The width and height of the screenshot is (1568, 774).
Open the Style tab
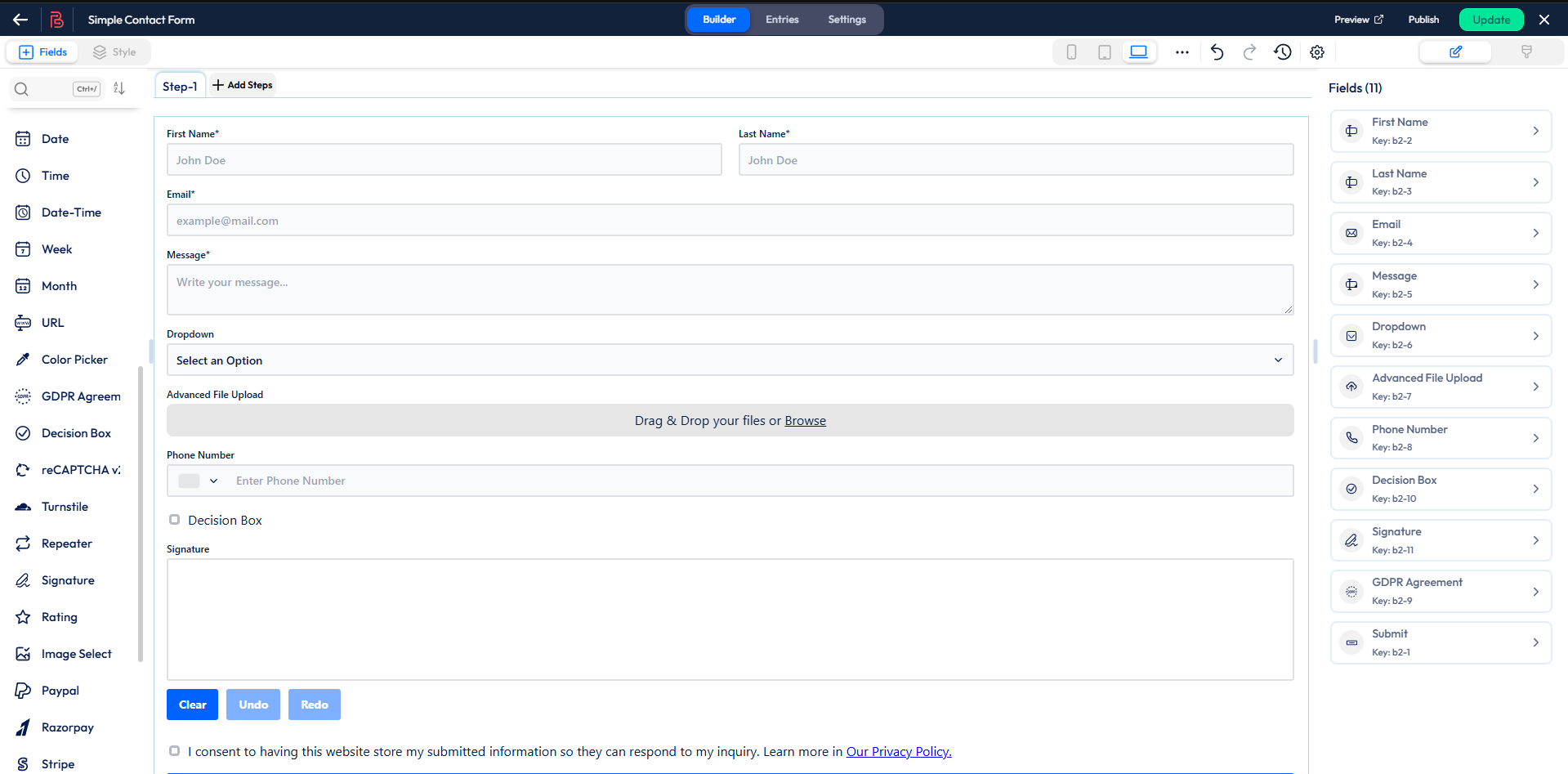coord(114,52)
